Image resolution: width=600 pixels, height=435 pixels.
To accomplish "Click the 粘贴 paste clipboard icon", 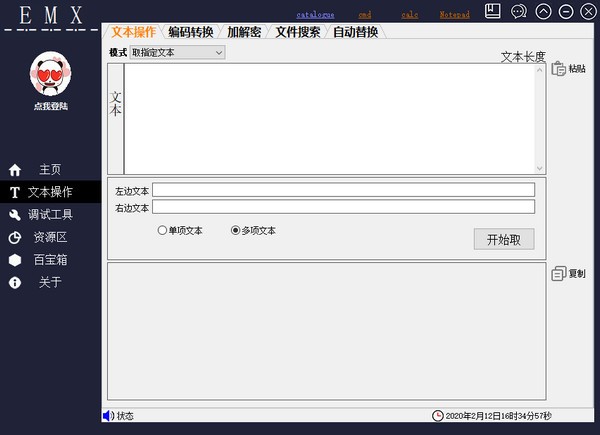I will pos(559,69).
